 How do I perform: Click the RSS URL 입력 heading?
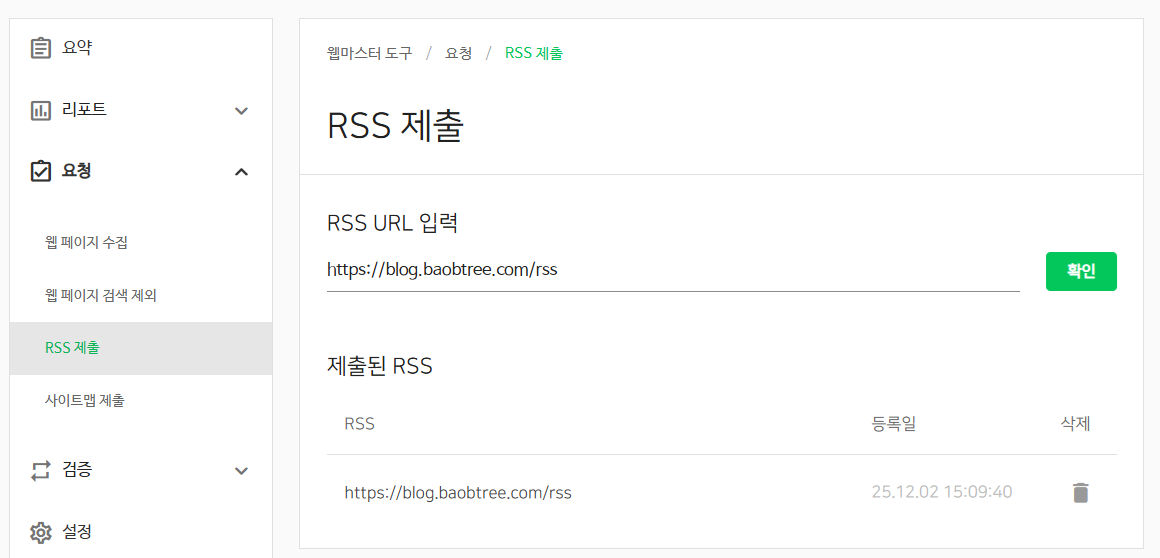(x=393, y=223)
